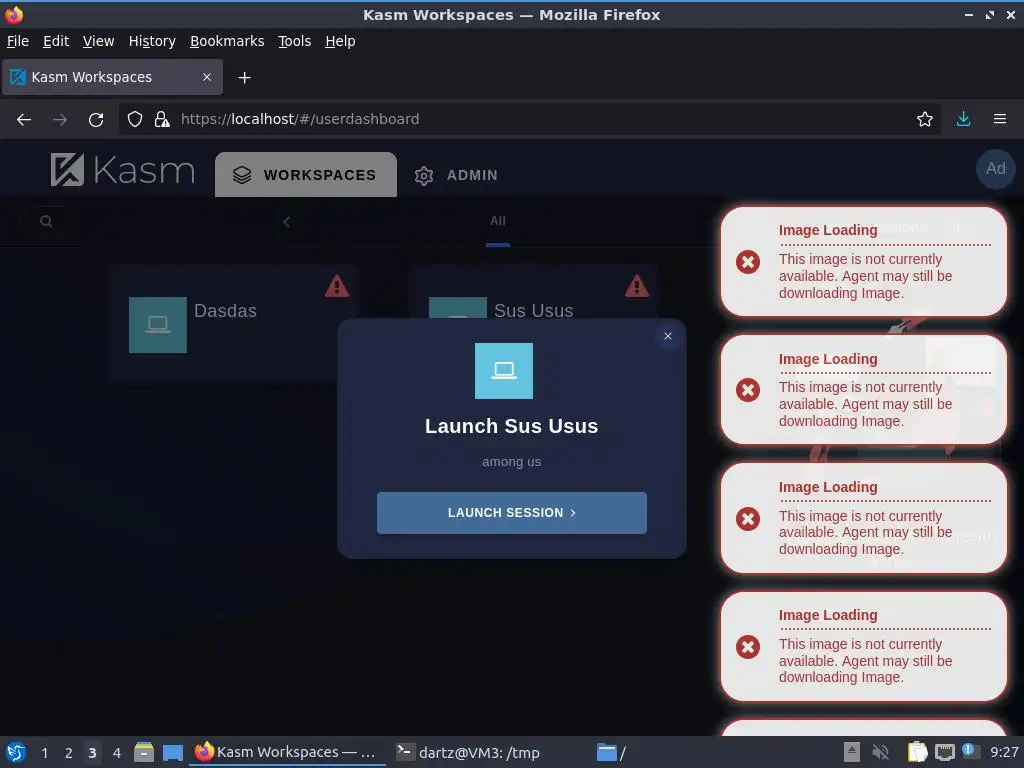The width and height of the screenshot is (1024, 768).
Task: Open the Firefox downloads panel
Action: click(x=963, y=120)
